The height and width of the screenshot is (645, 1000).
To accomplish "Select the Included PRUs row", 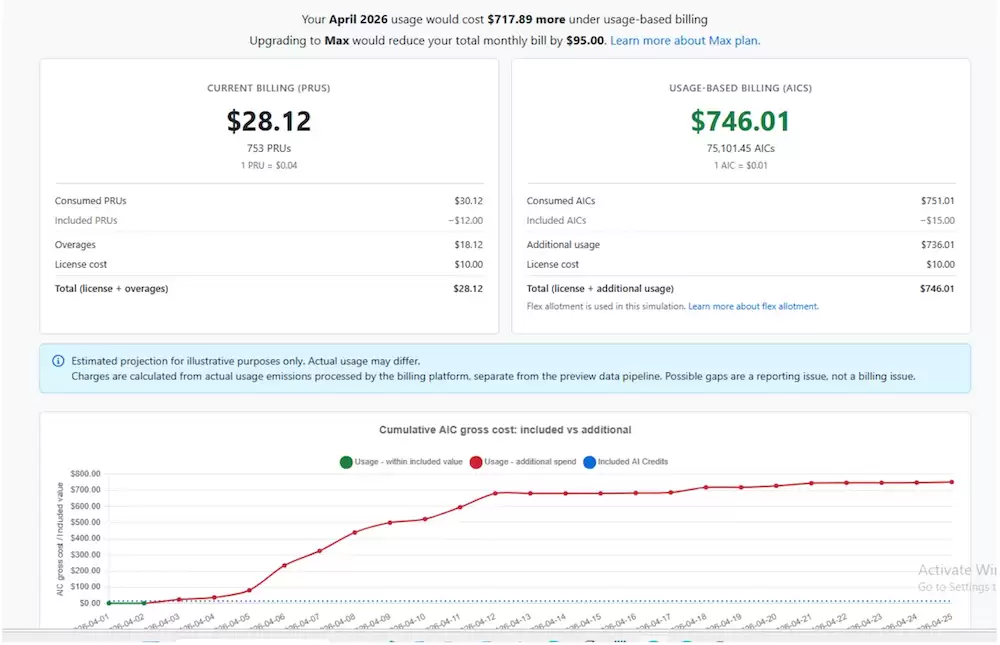I will [x=268, y=221].
